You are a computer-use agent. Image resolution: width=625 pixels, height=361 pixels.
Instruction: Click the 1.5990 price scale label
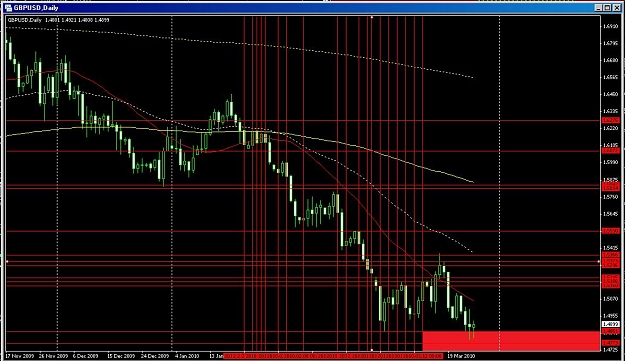[x=611, y=162]
